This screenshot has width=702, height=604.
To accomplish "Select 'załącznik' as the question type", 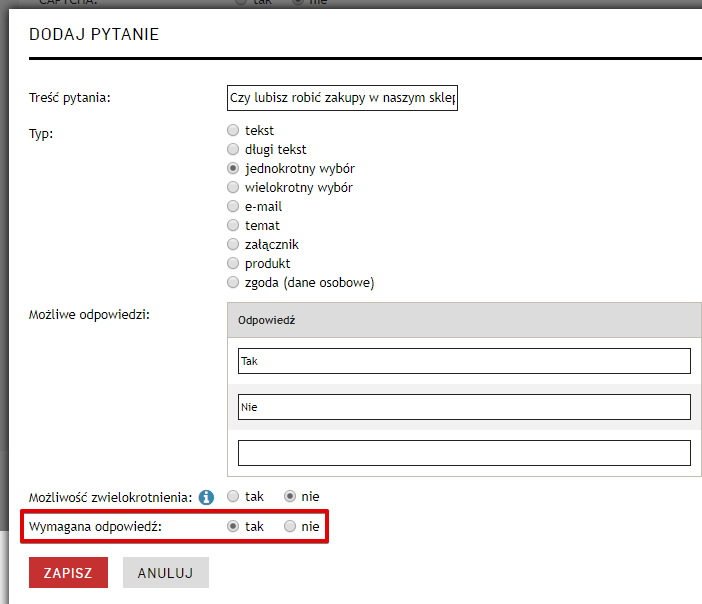I will pyautogui.click(x=233, y=244).
